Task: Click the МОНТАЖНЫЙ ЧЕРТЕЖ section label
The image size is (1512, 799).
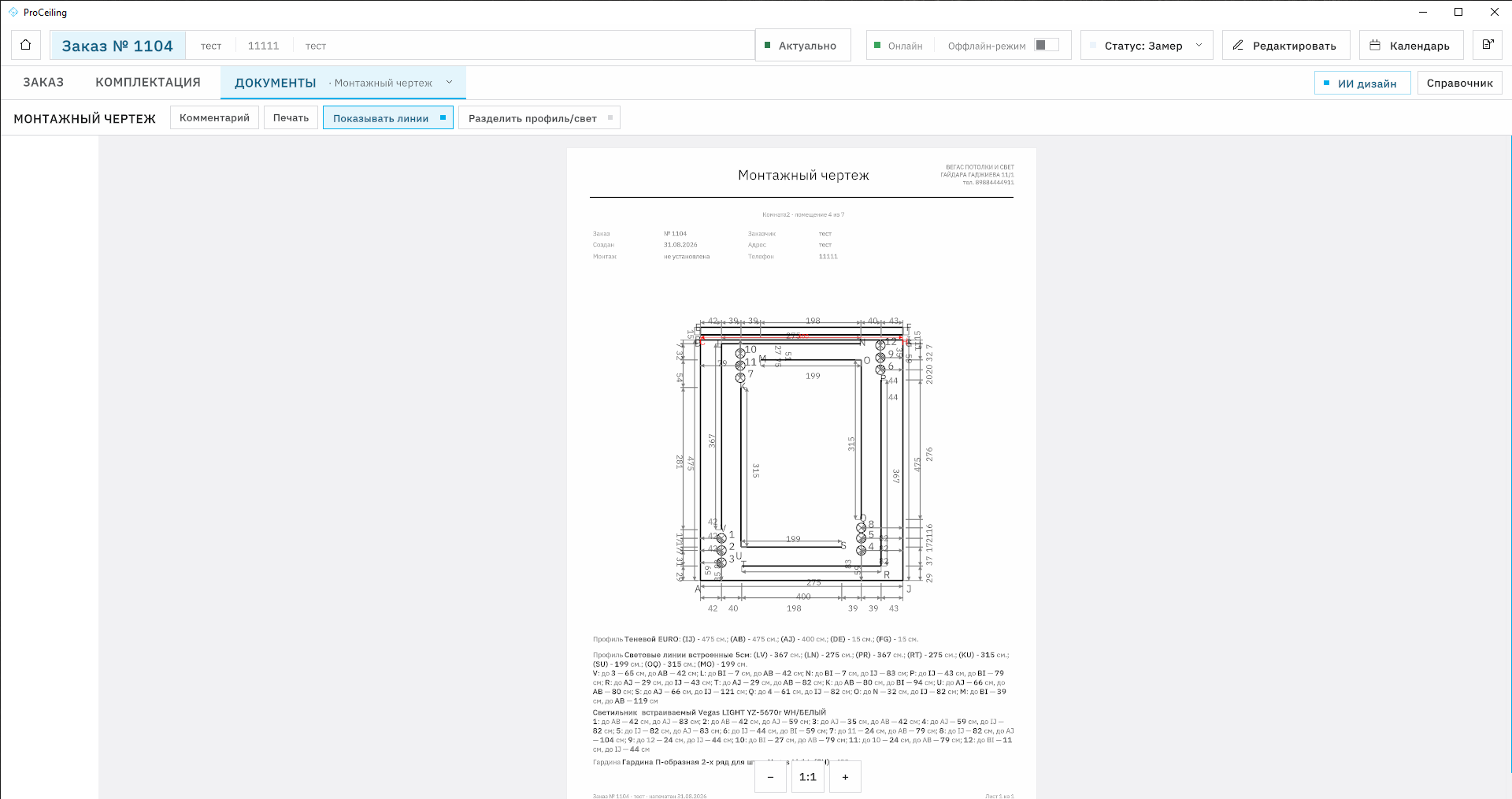Action: (x=85, y=118)
